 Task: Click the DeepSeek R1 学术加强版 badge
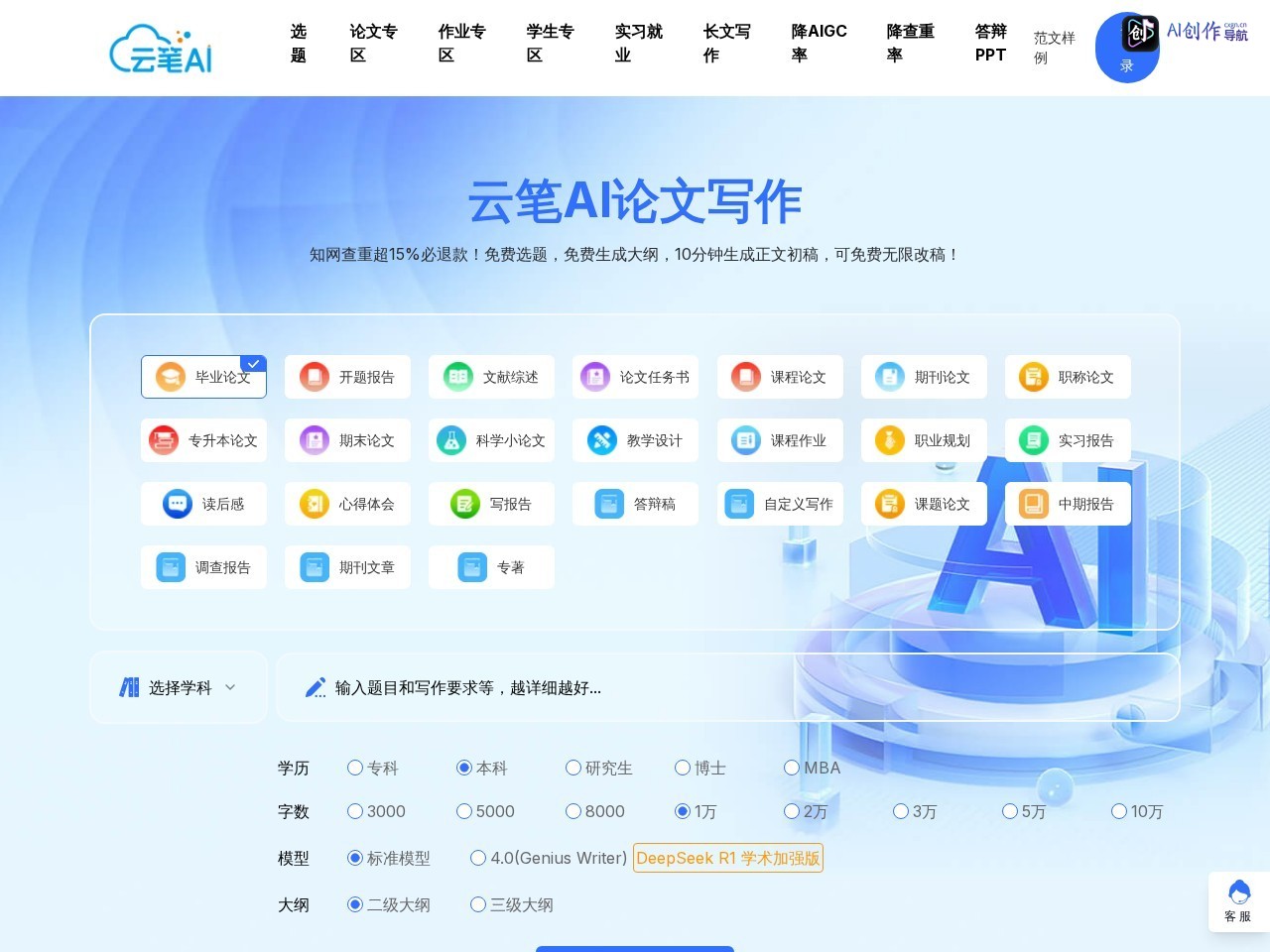[728, 858]
